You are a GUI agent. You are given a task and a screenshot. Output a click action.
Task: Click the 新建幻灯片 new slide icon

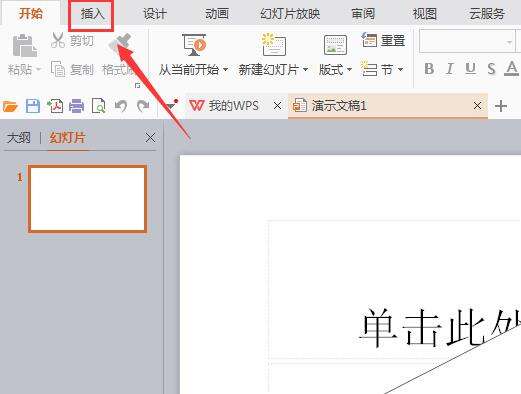pos(273,44)
